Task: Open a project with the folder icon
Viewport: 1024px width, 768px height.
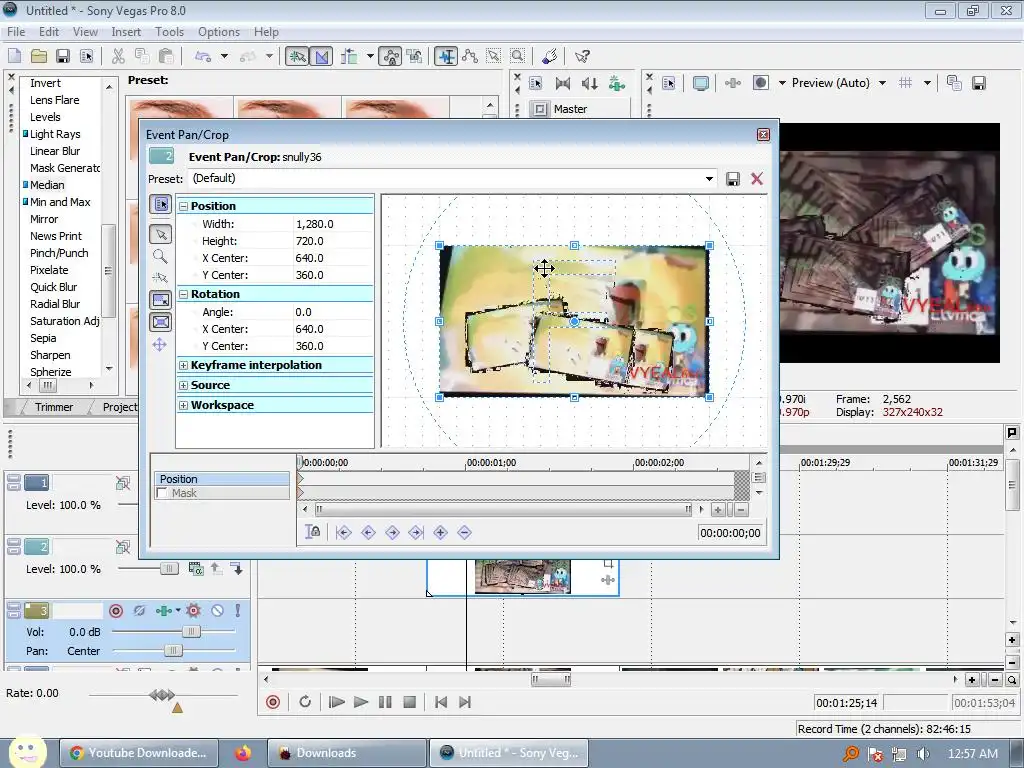Action: [39, 56]
